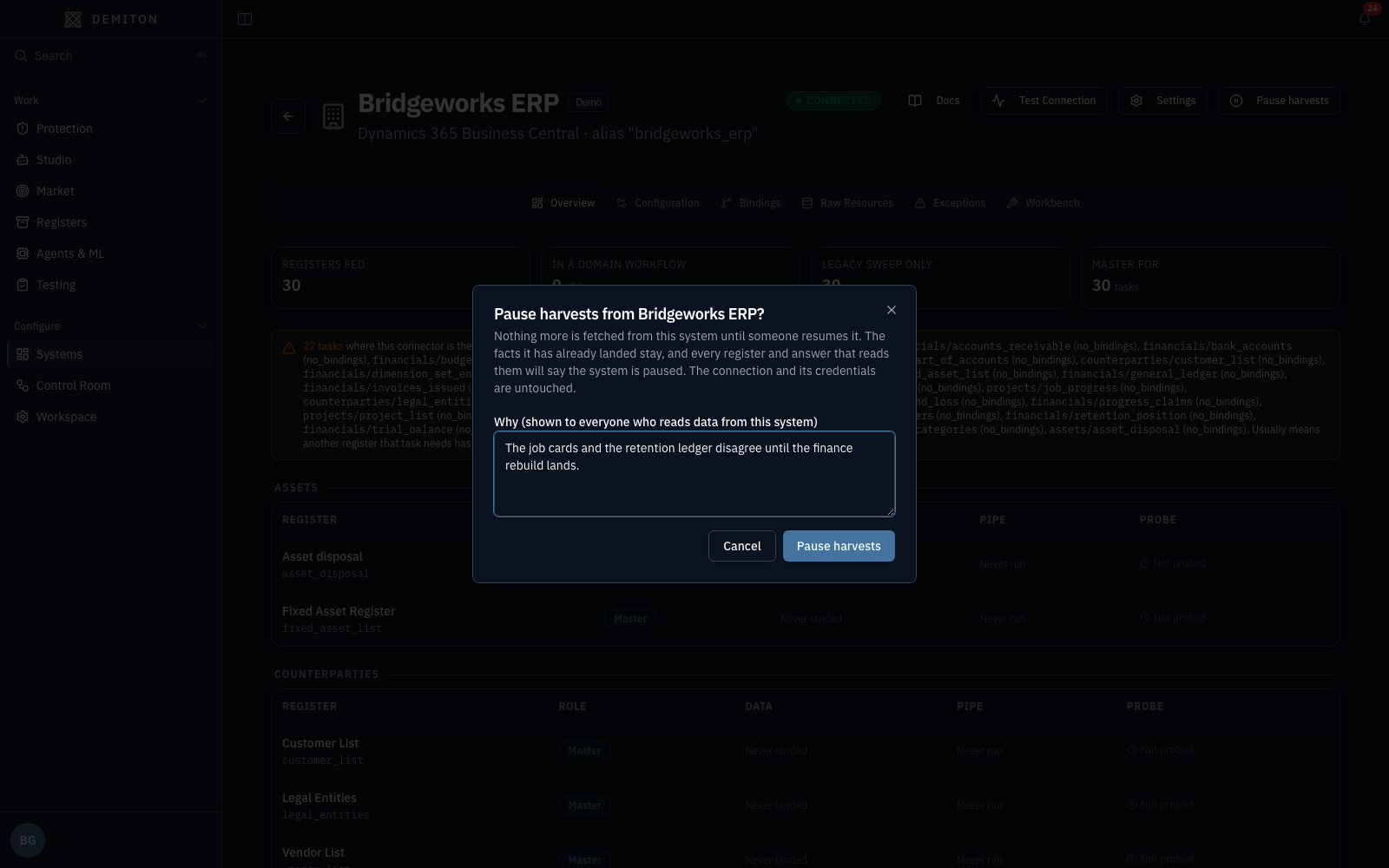The height and width of the screenshot is (868, 1389).
Task: Click the BG user avatar
Action: coord(28,840)
